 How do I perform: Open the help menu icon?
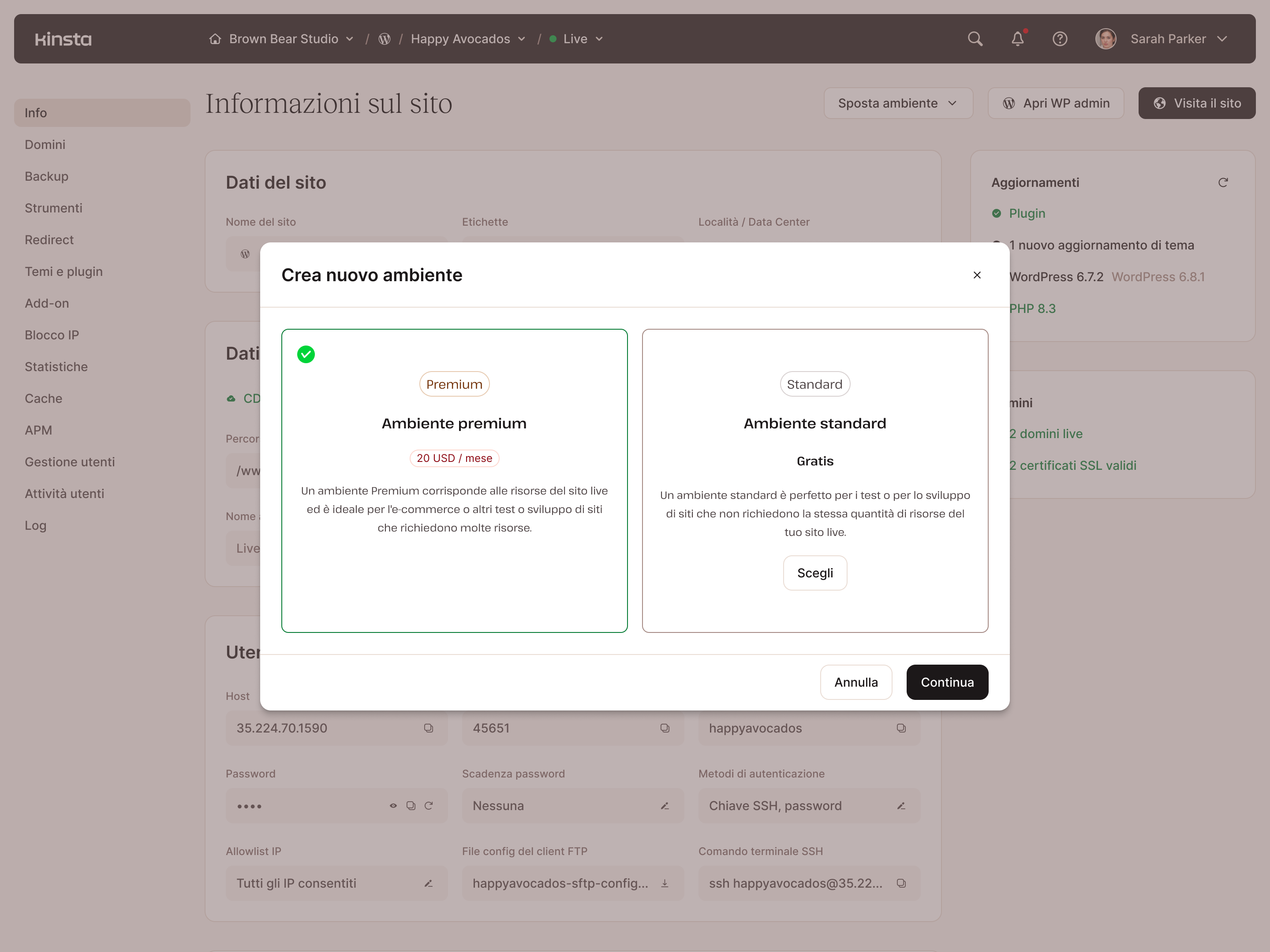(1060, 38)
